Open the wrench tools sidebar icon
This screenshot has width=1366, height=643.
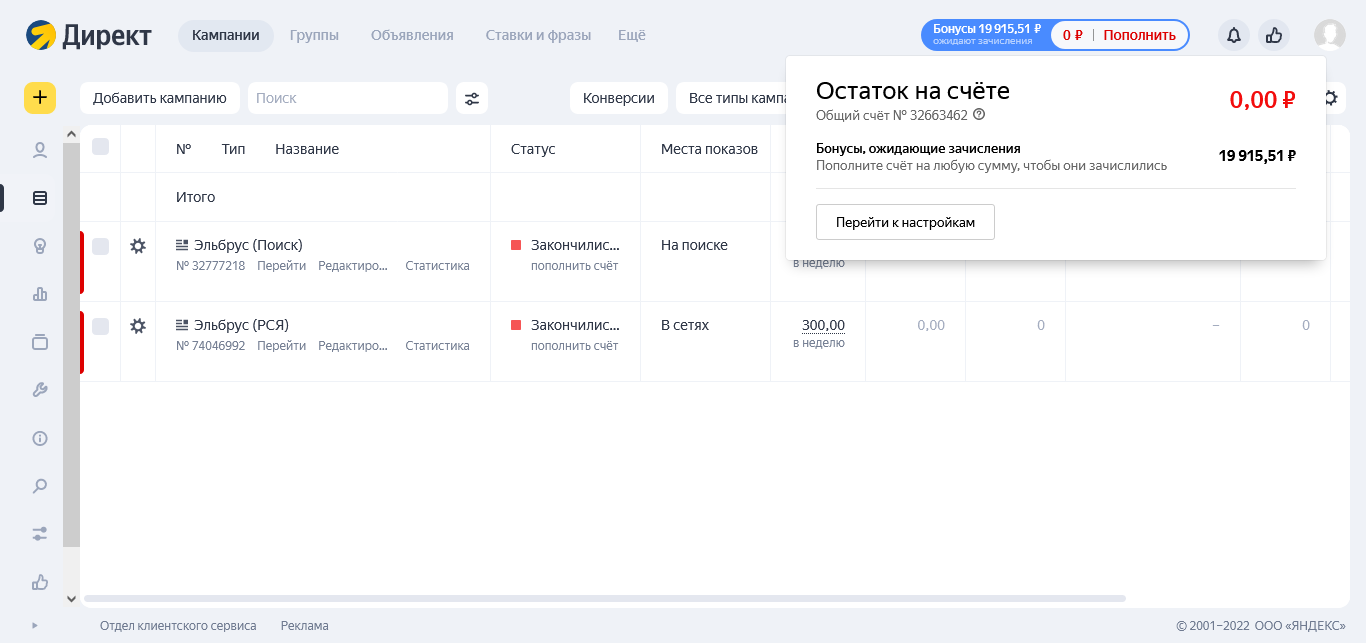40,390
